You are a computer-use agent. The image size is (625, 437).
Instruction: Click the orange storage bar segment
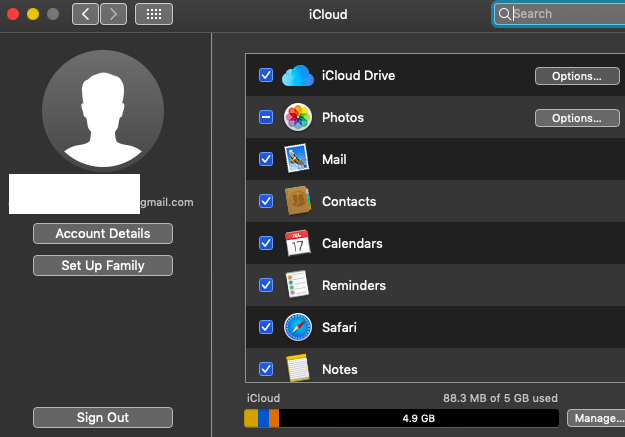tap(274, 418)
